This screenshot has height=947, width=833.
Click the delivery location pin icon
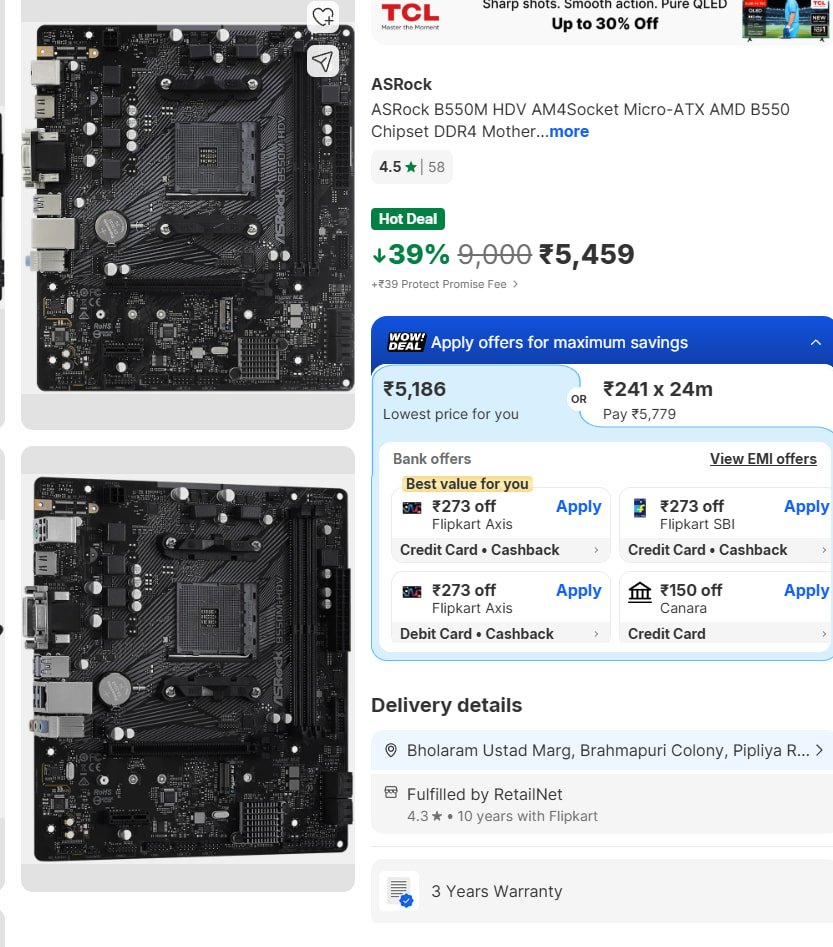click(391, 750)
